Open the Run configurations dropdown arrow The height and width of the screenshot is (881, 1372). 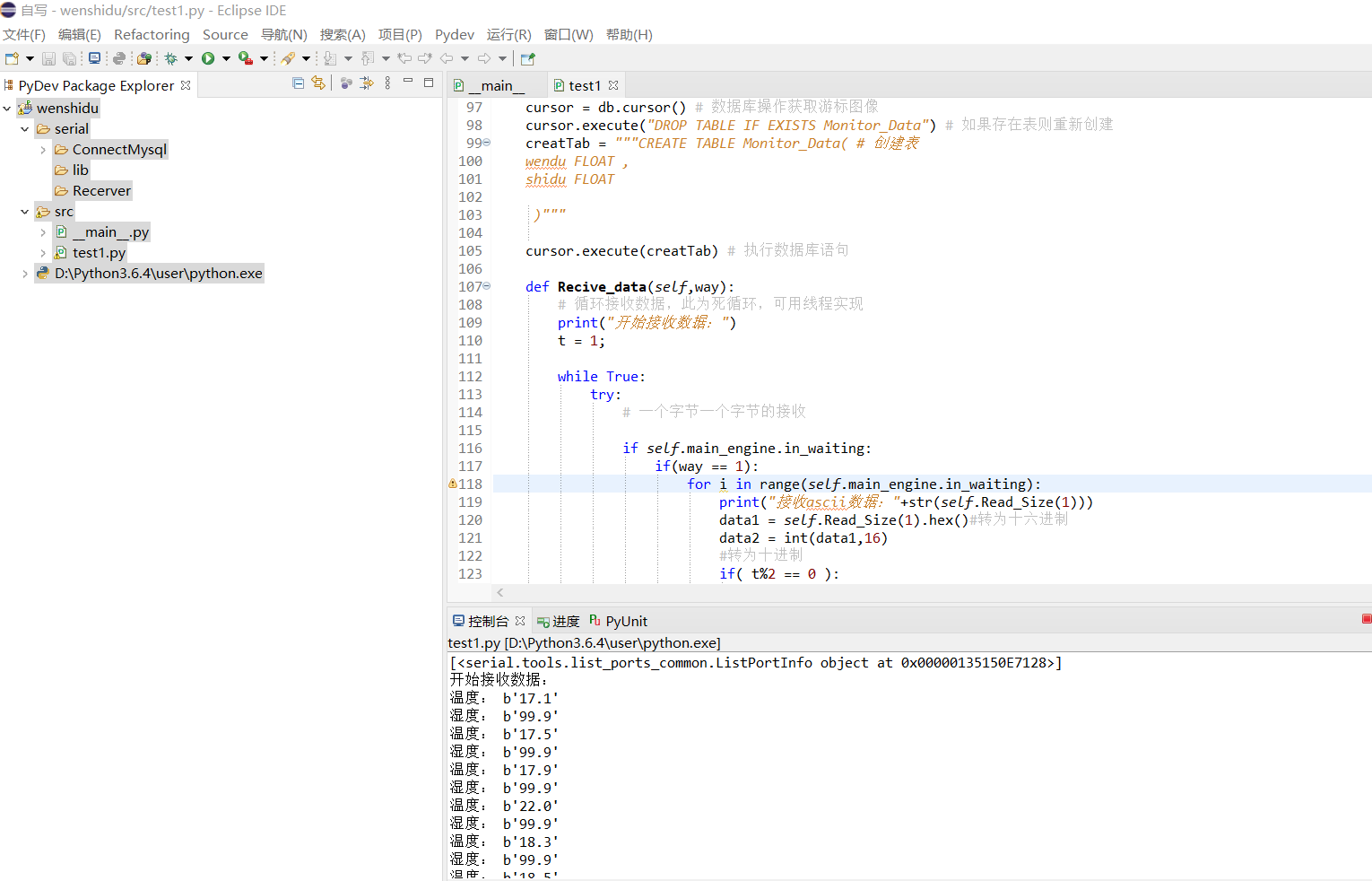(x=226, y=58)
